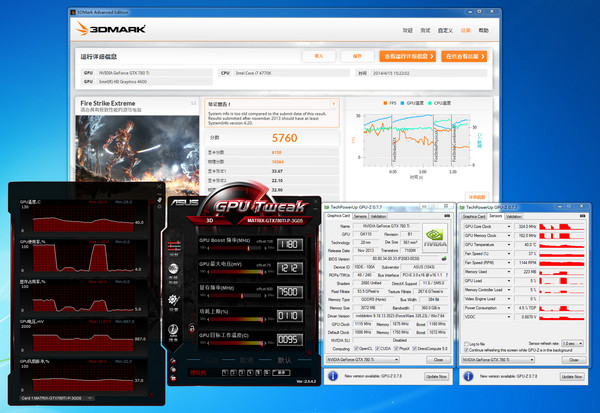This screenshot has height=413, width=600.
Task: Click the bus interface question mark in GPU-Z
Action: (447, 275)
